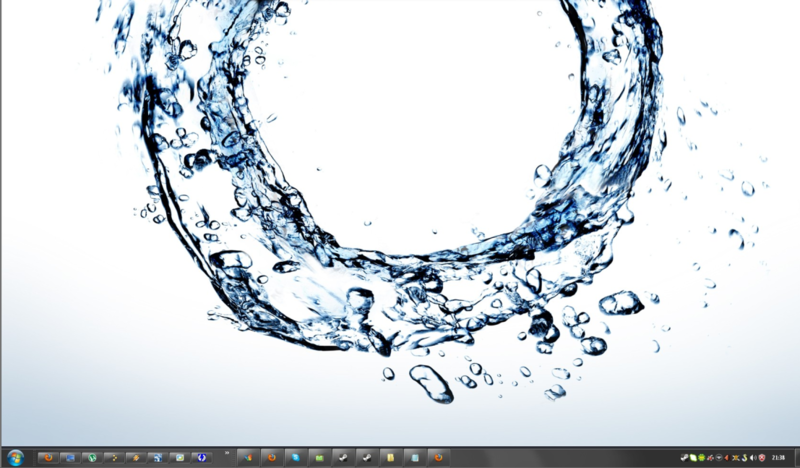Open the Windows Start menu orb
Viewport: 800px width, 468px height.
15,457
